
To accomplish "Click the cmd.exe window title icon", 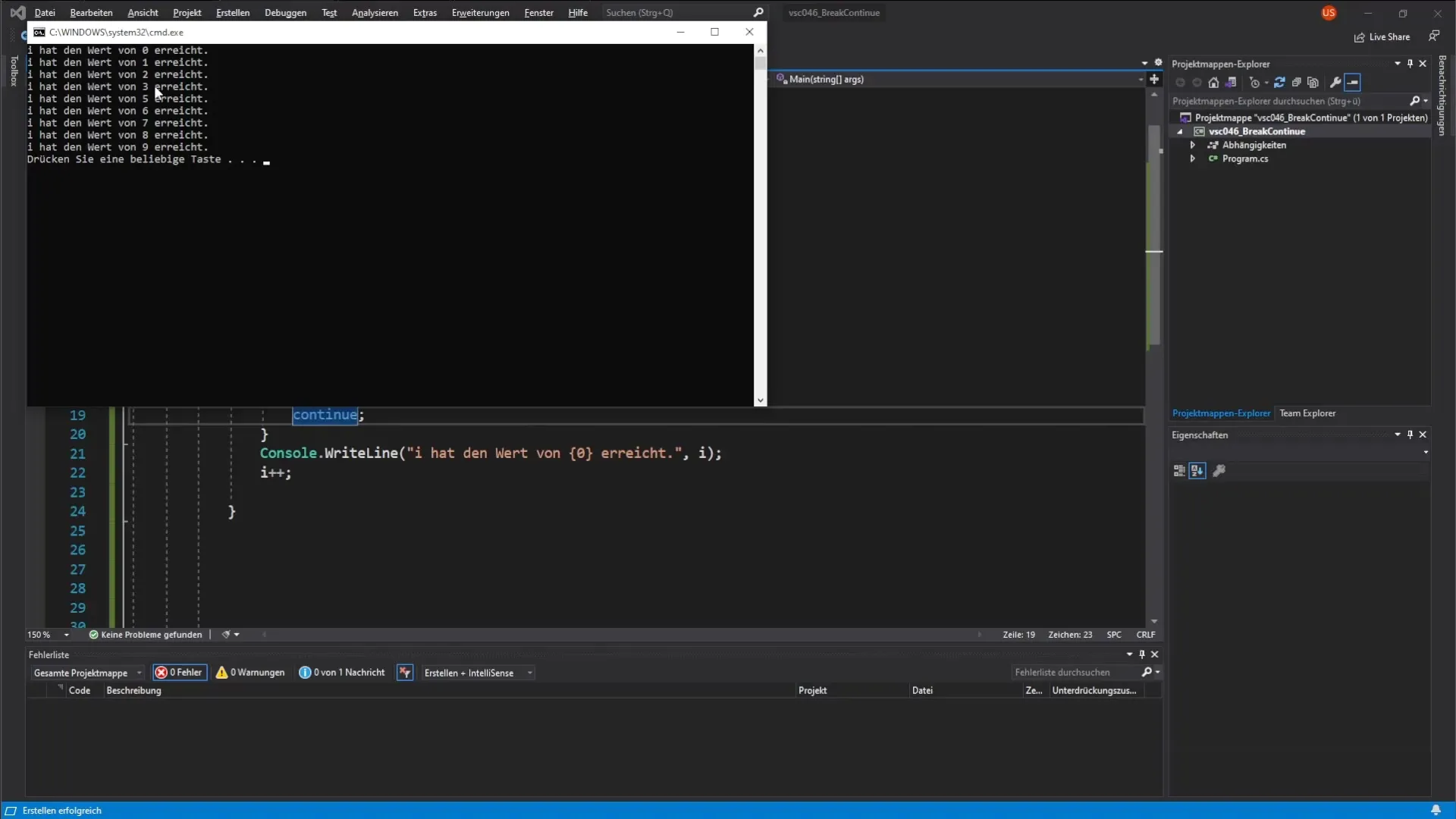I will tap(39, 33).
